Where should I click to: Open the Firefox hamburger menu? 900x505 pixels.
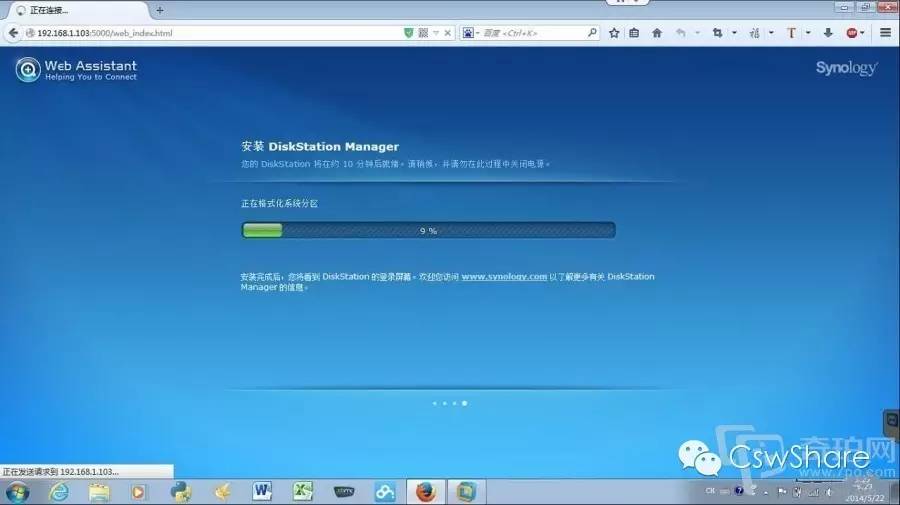point(886,33)
